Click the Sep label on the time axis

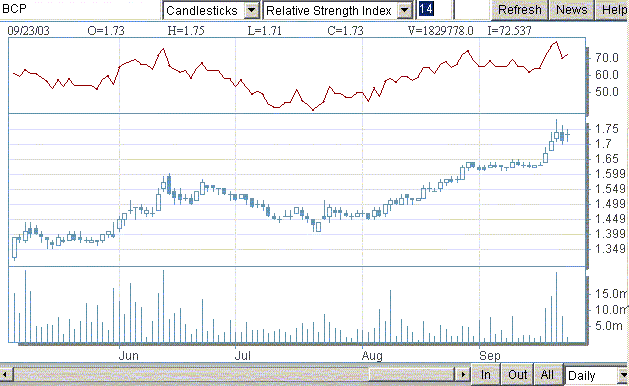pos(490,356)
